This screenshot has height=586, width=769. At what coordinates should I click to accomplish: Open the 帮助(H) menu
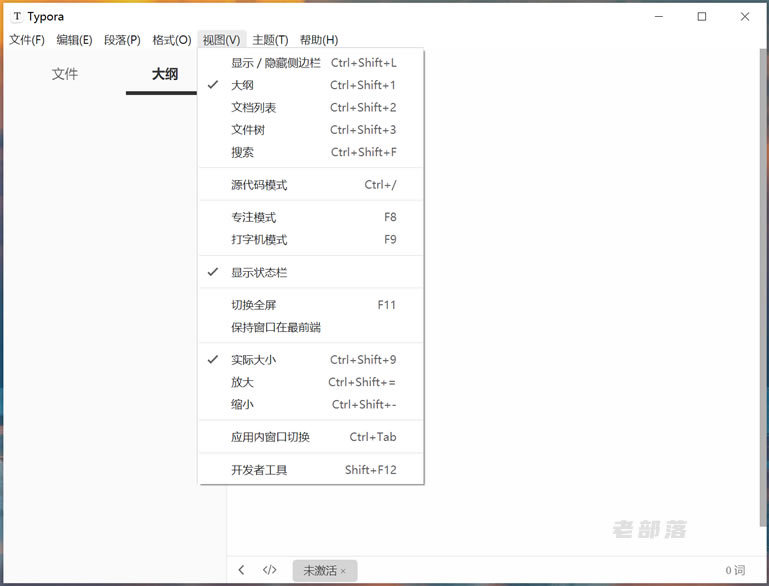coord(319,40)
